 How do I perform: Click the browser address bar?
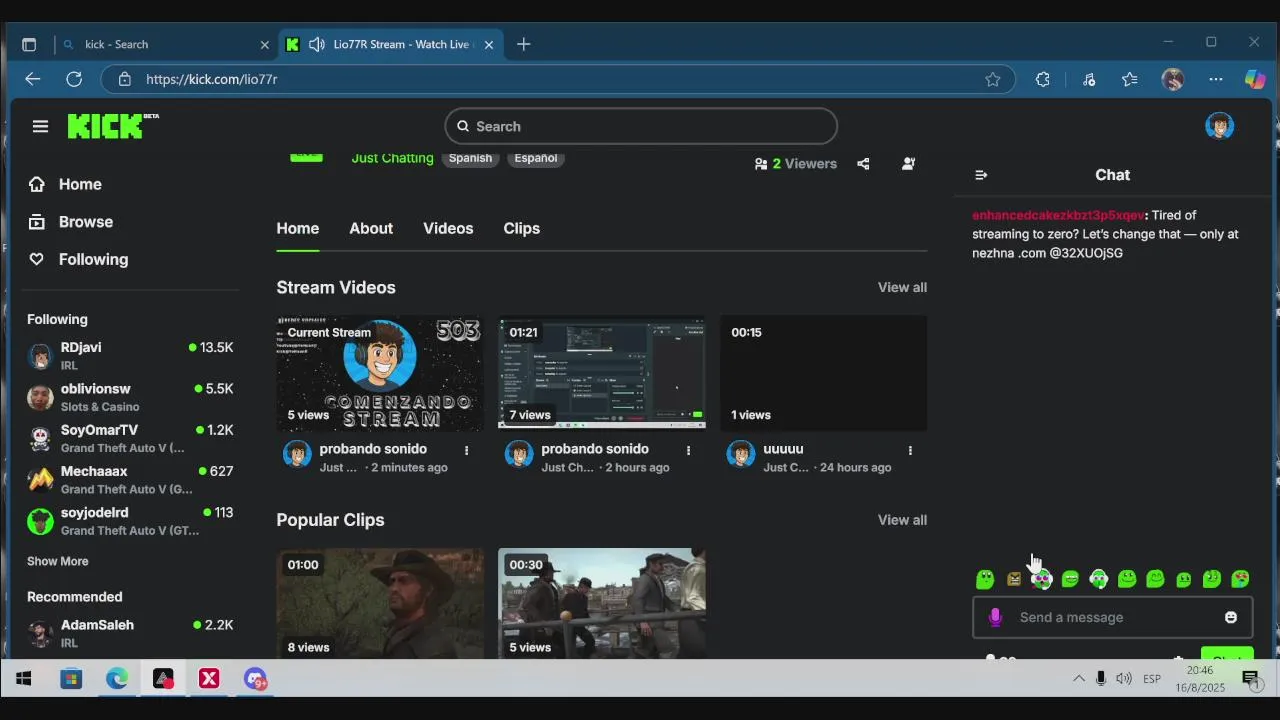558,79
